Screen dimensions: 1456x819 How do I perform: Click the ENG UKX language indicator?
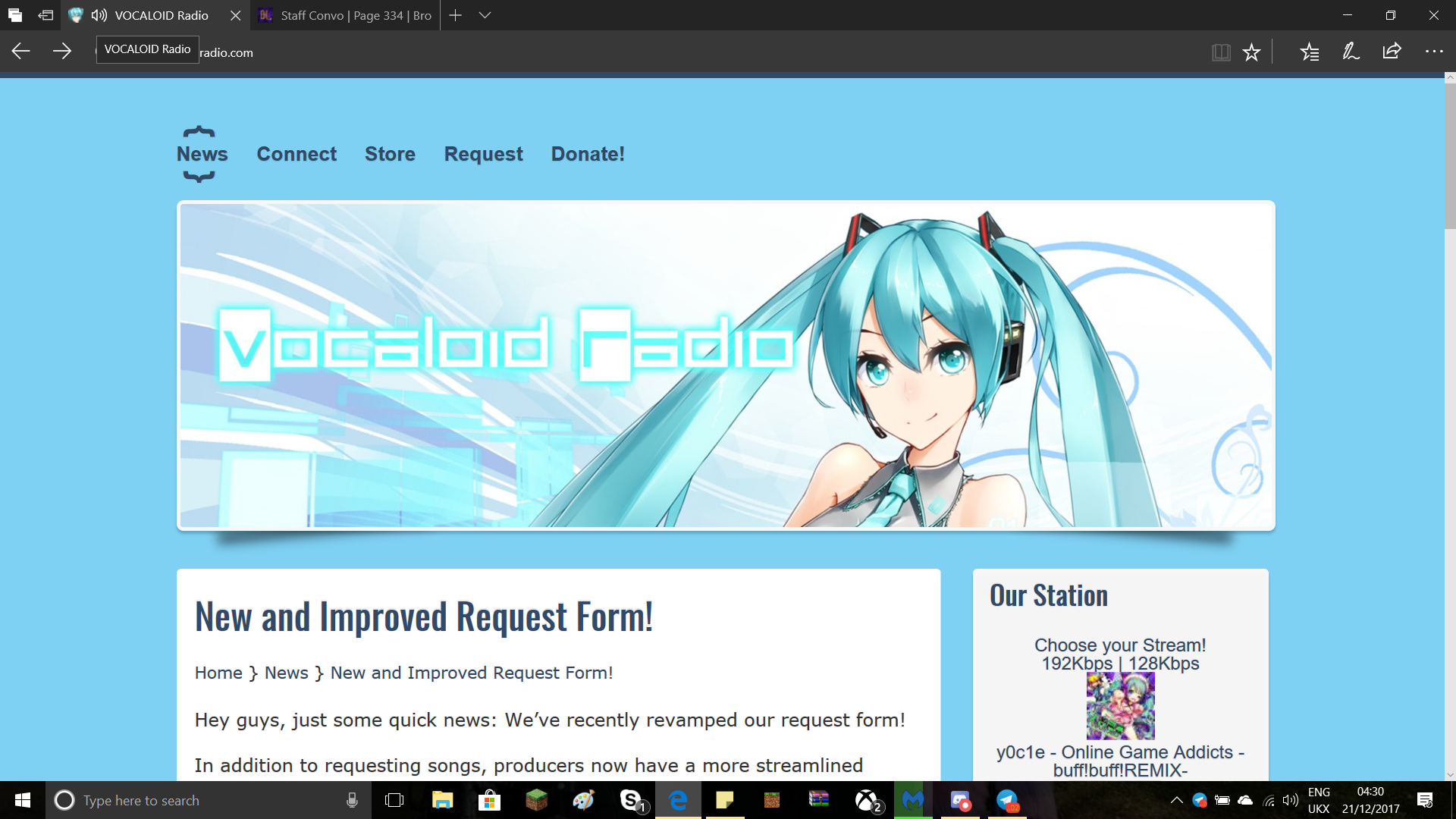(1319, 800)
